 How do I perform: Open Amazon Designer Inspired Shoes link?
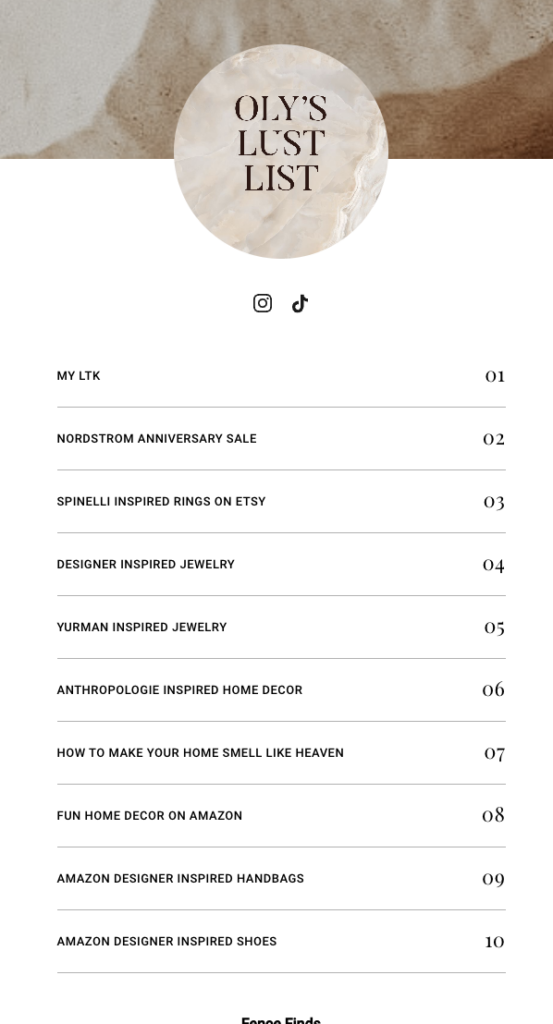pyautogui.click(x=281, y=941)
